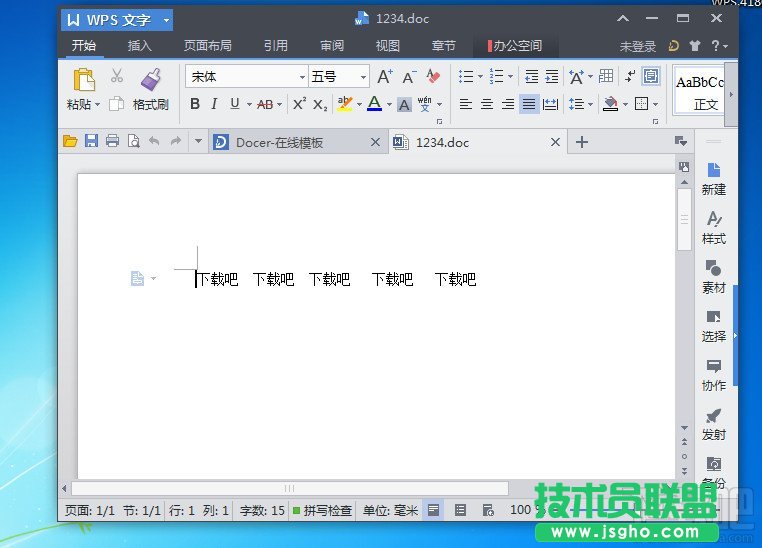Align text right

(x=508, y=104)
